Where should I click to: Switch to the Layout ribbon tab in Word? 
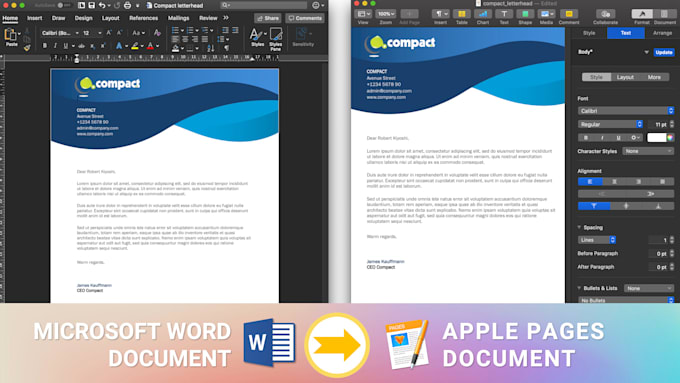pyautogui.click(x=110, y=18)
